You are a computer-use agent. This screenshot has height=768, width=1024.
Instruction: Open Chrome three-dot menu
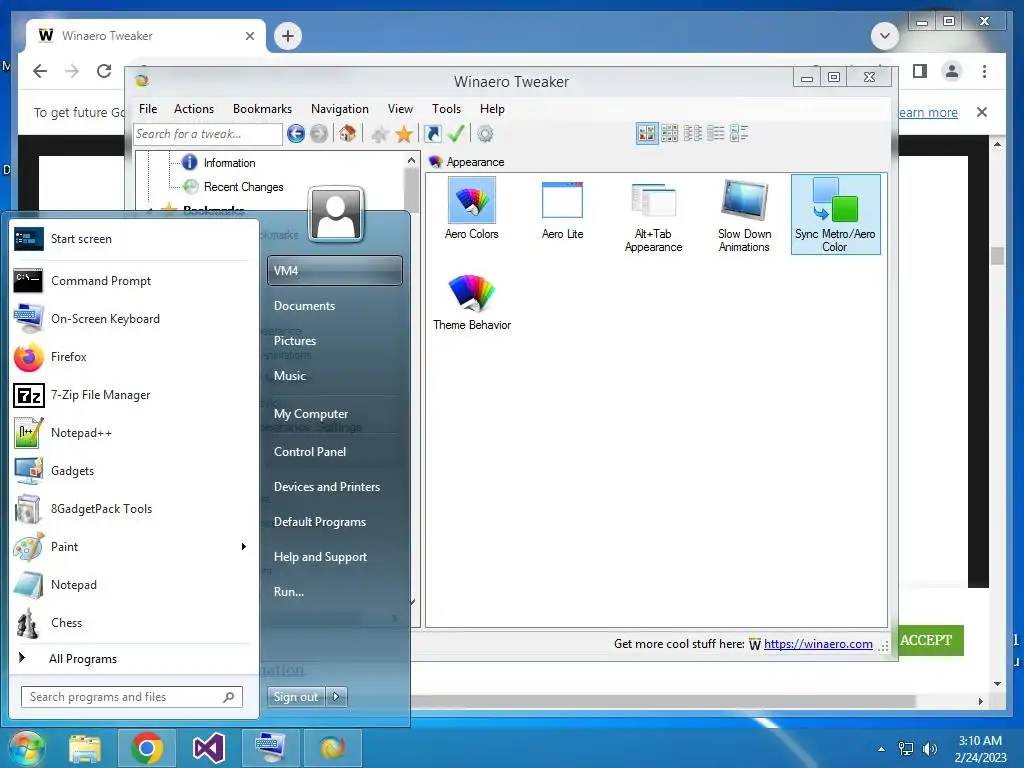984,71
